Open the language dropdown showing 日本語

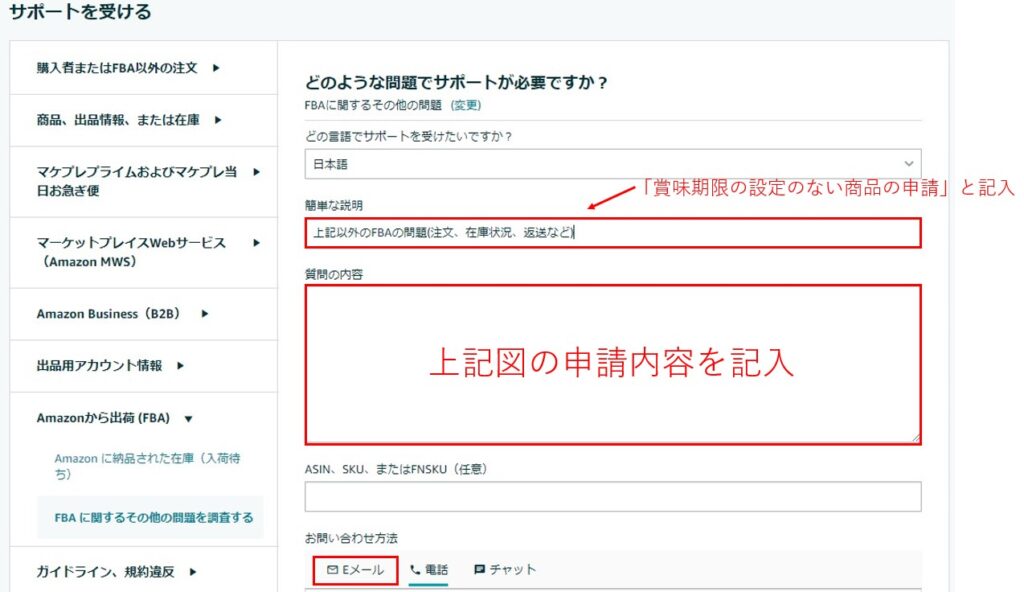coord(612,164)
